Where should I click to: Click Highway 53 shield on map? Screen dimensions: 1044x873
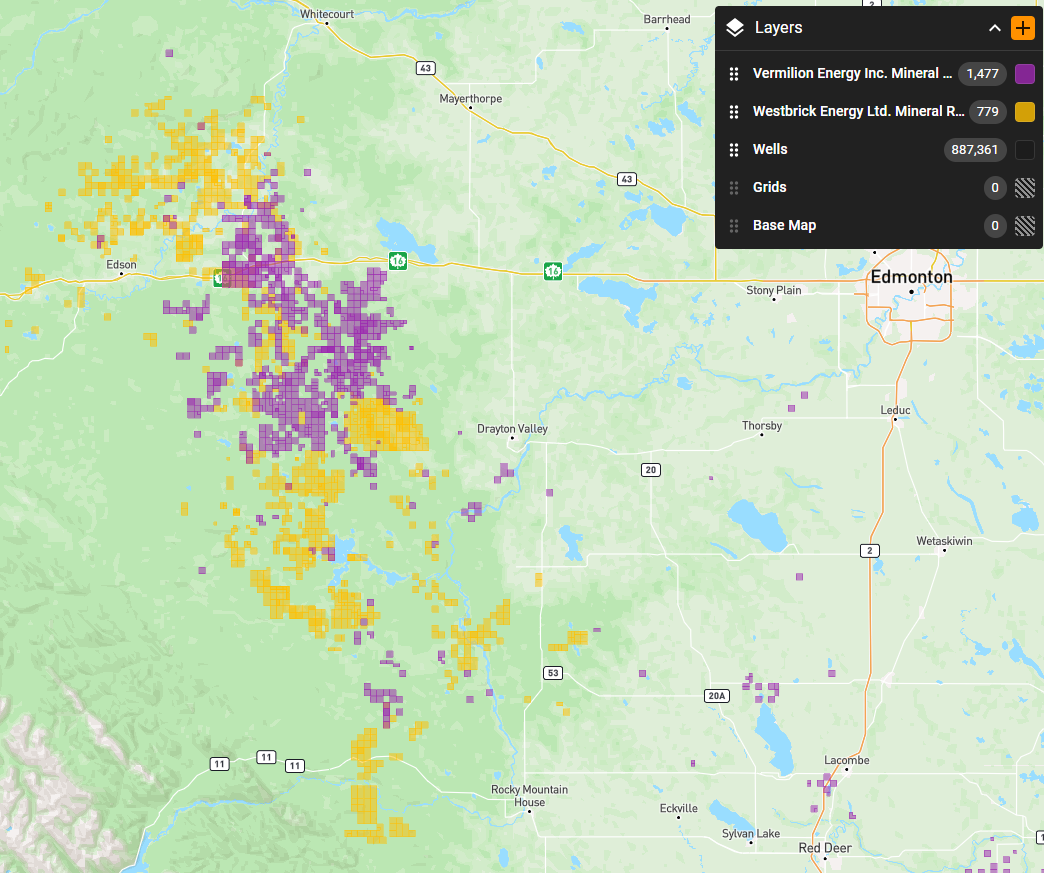(x=553, y=673)
